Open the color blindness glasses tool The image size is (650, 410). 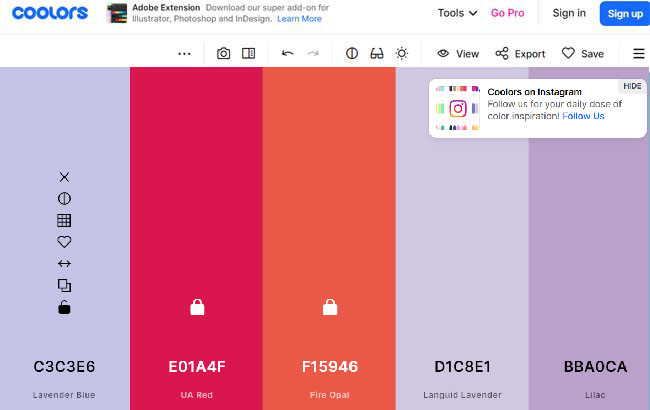coord(377,53)
